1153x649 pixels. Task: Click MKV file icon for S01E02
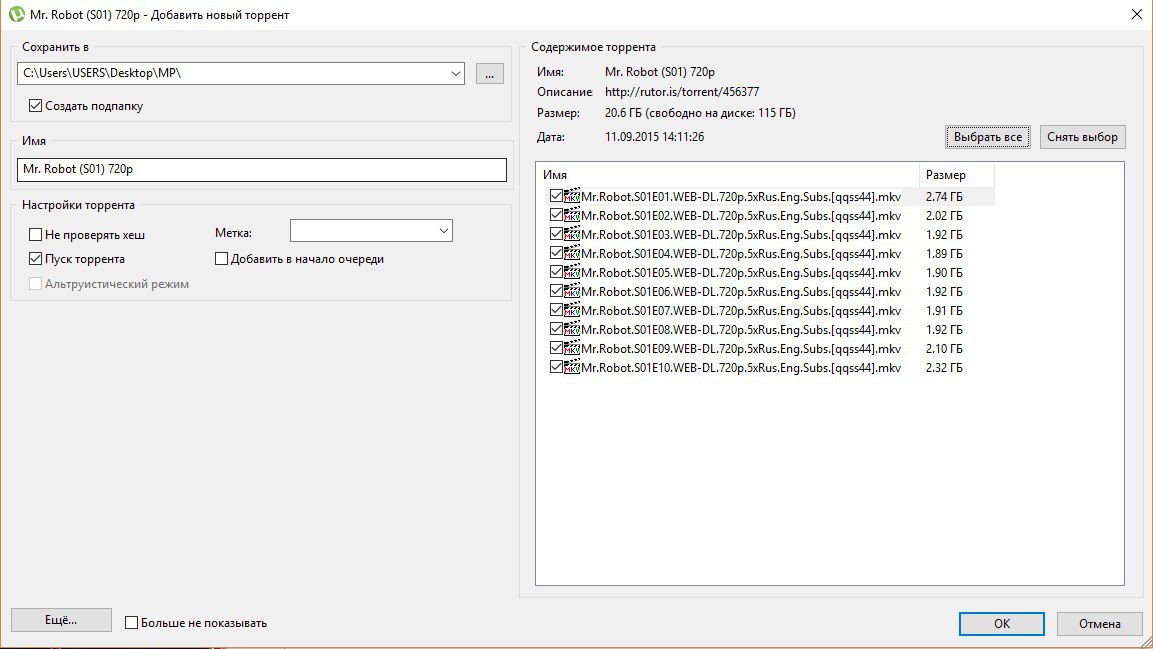[x=571, y=215]
